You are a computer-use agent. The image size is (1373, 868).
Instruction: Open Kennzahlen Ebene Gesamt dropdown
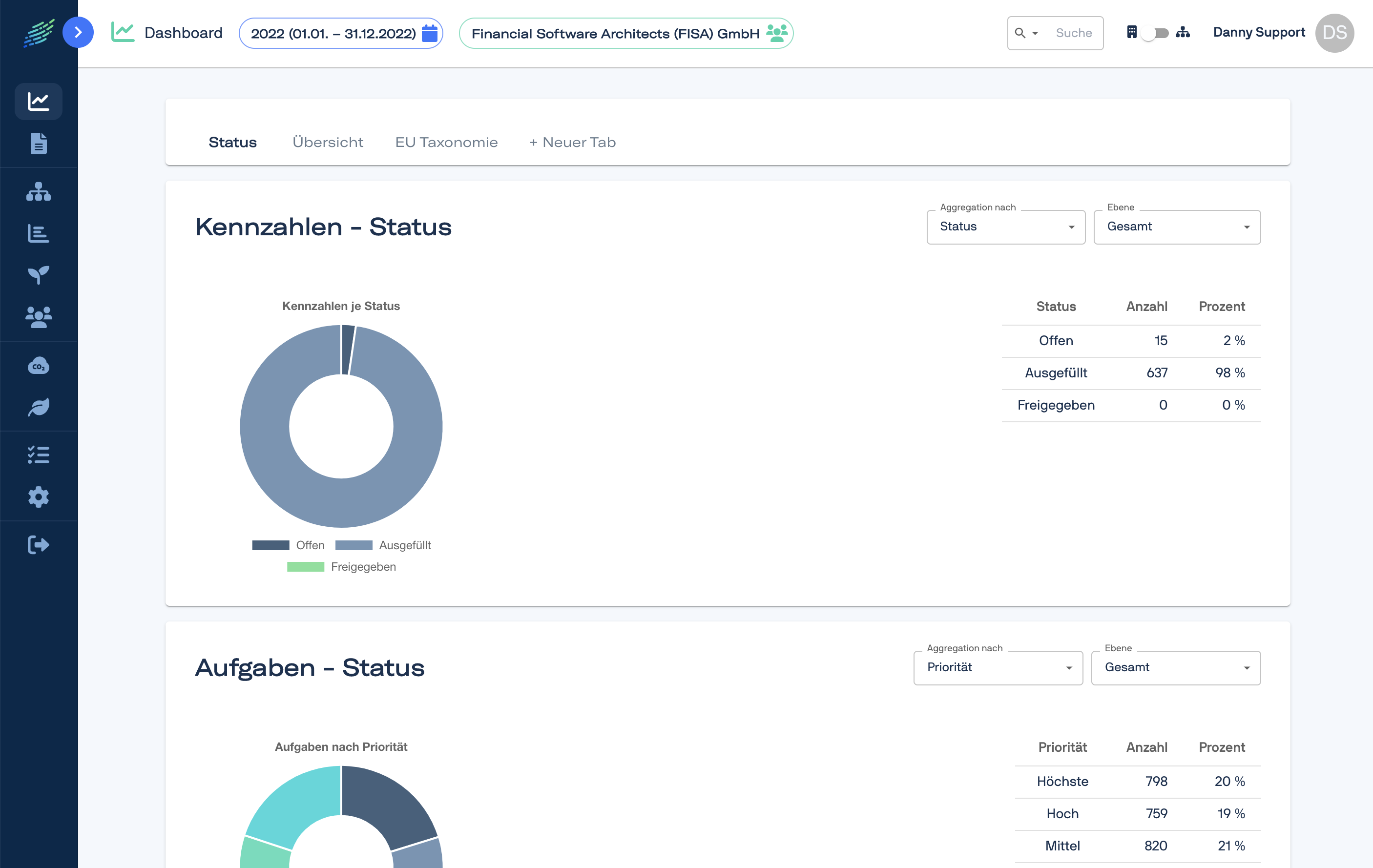tap(1177, 227)
